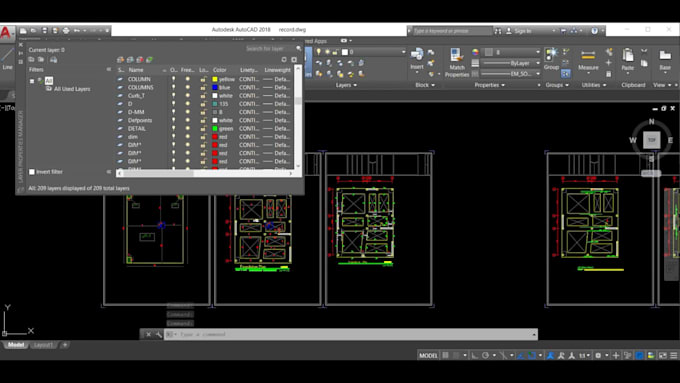
Task: Click the layer search magnifier icon
Action: [x=298, y=49]
